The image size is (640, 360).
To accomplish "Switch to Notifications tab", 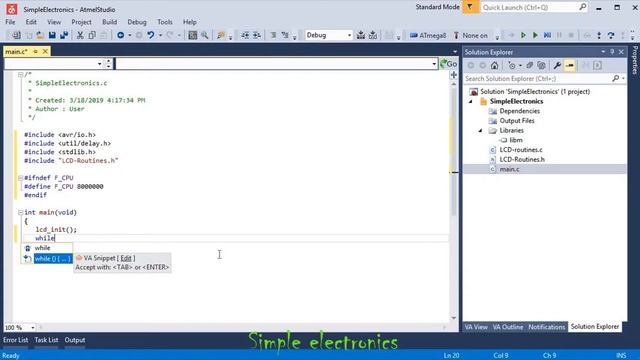I will [547, 327].
